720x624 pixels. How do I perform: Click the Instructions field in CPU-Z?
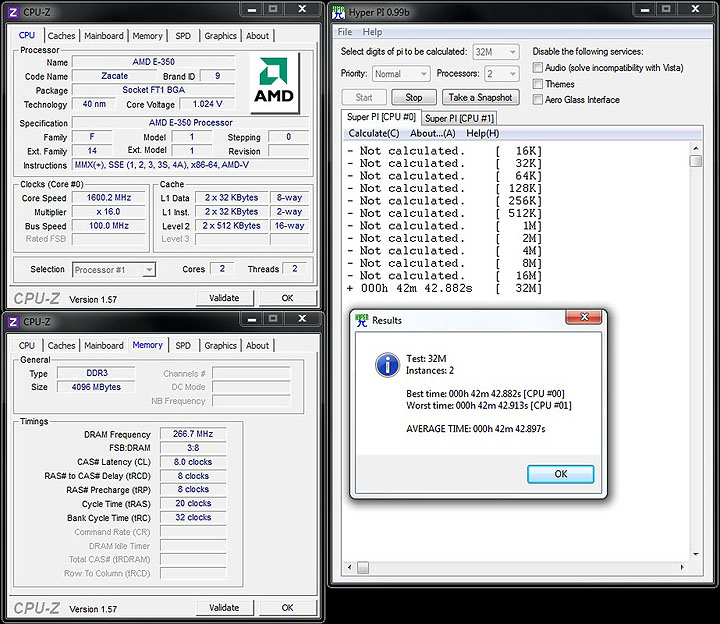pyautogui.click(x=191, y=165)
